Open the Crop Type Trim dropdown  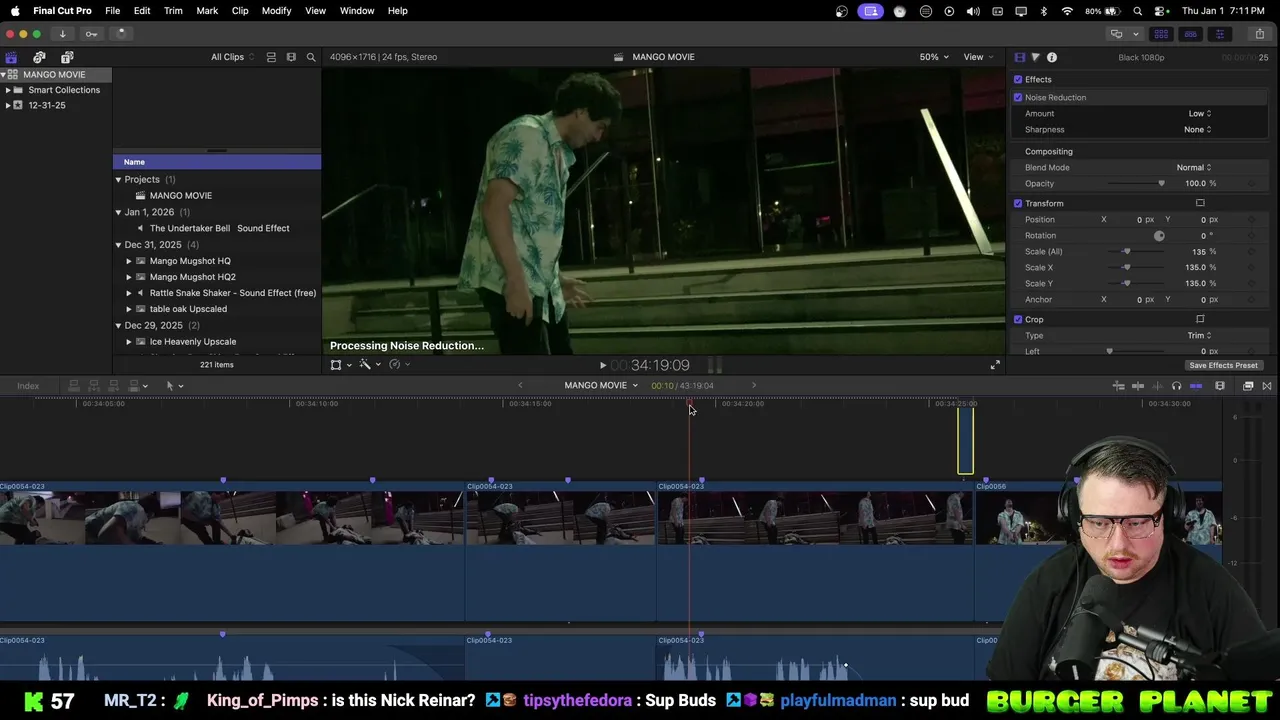[1199, 336]
